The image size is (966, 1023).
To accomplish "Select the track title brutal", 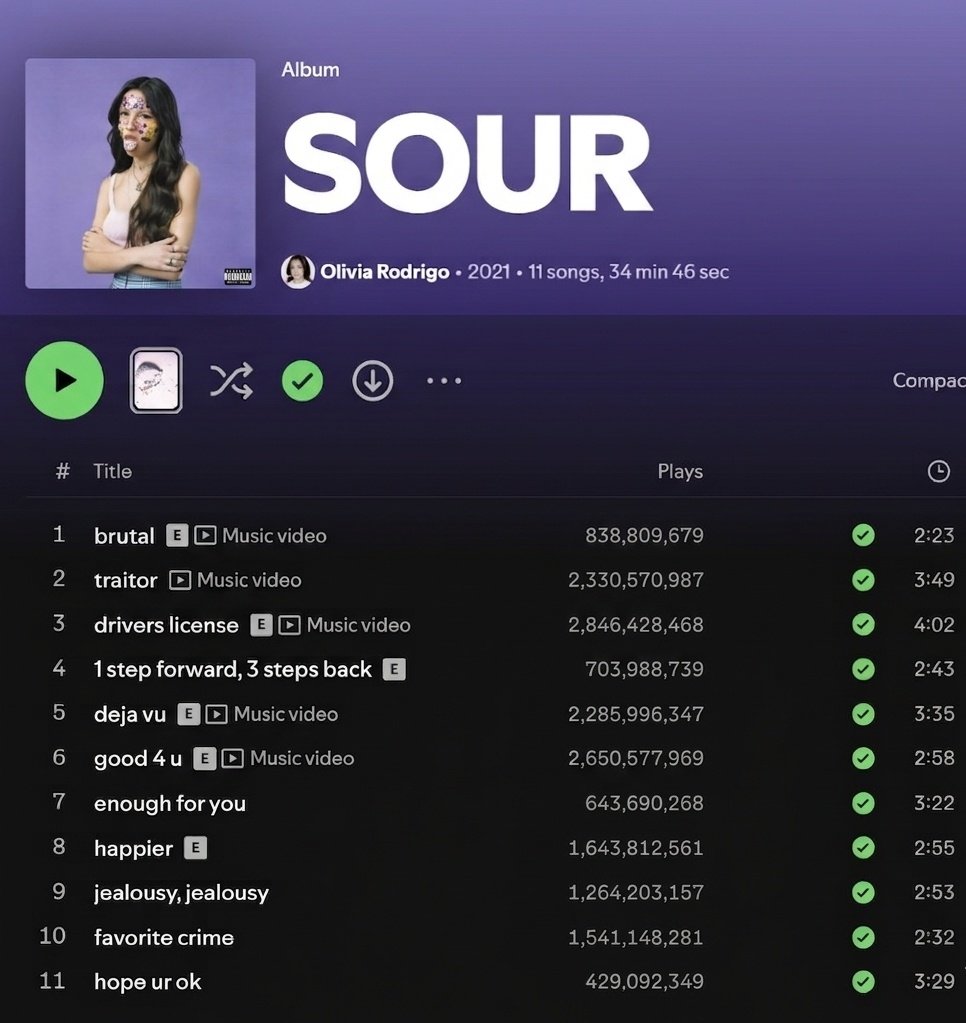I will tap(124, 536).
